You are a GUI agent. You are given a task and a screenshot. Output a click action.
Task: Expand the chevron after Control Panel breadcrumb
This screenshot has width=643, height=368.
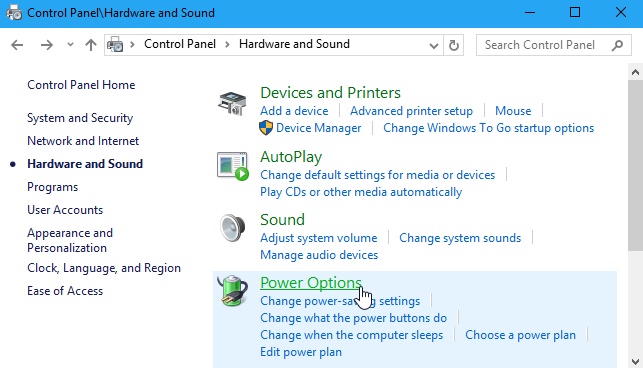pos(227,44)
